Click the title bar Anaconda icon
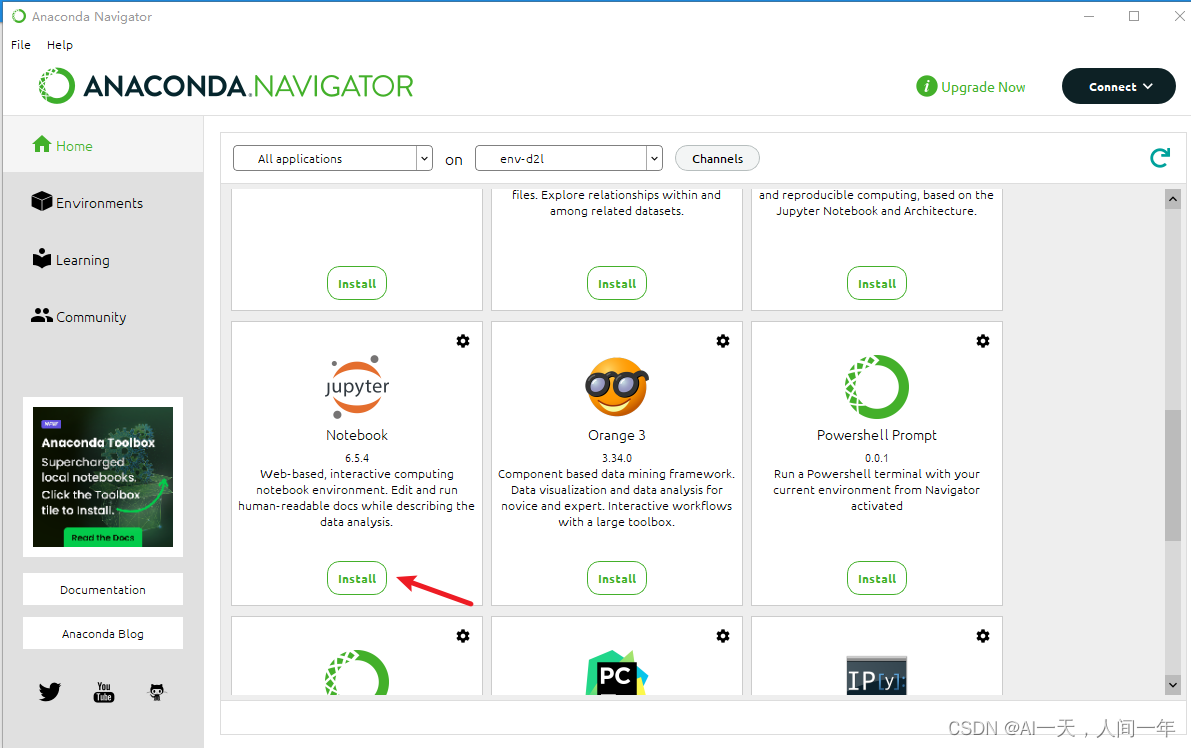 (x=19, y=16)
